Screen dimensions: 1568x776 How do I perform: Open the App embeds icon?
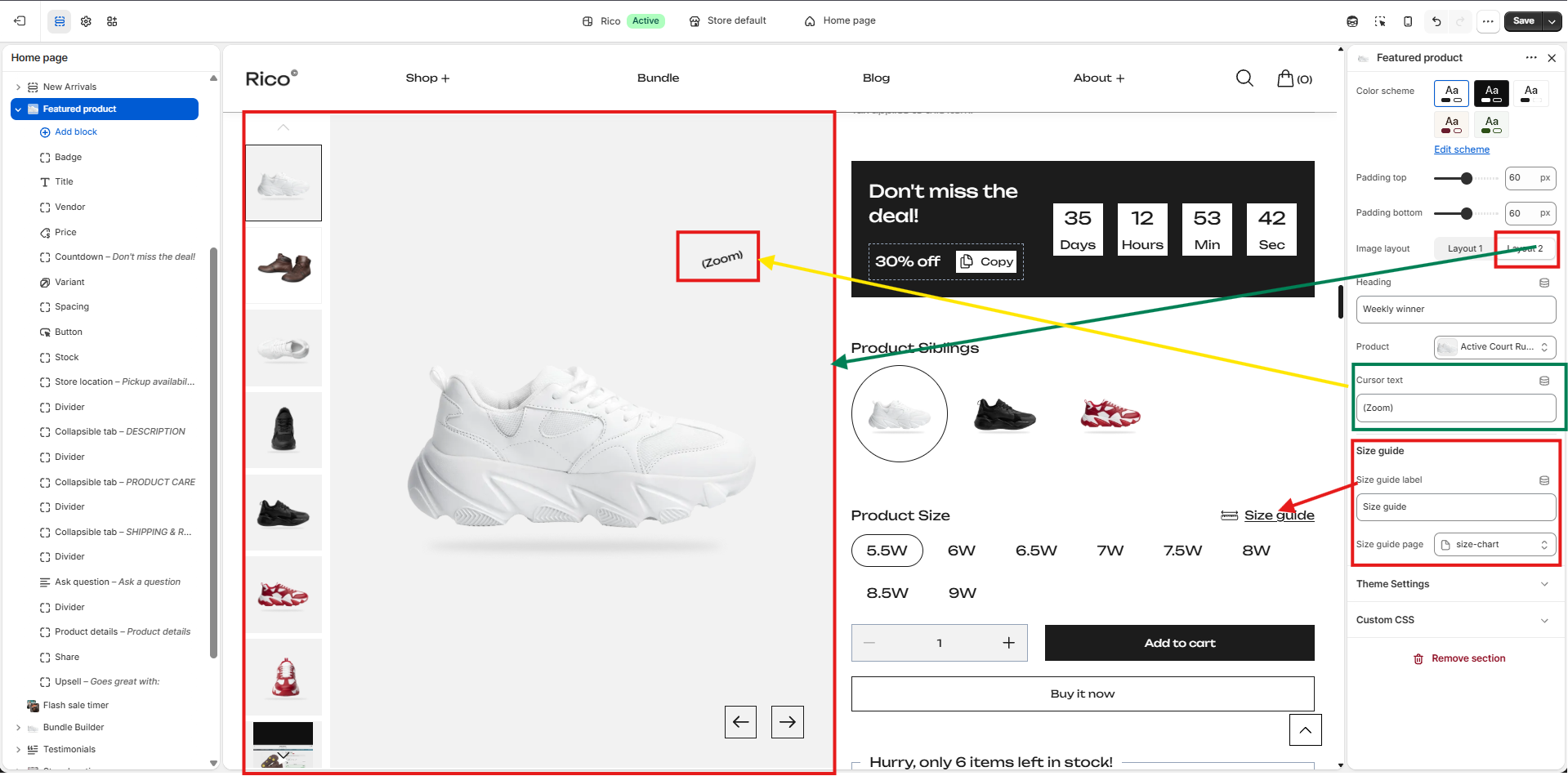(x=112, y=21)
